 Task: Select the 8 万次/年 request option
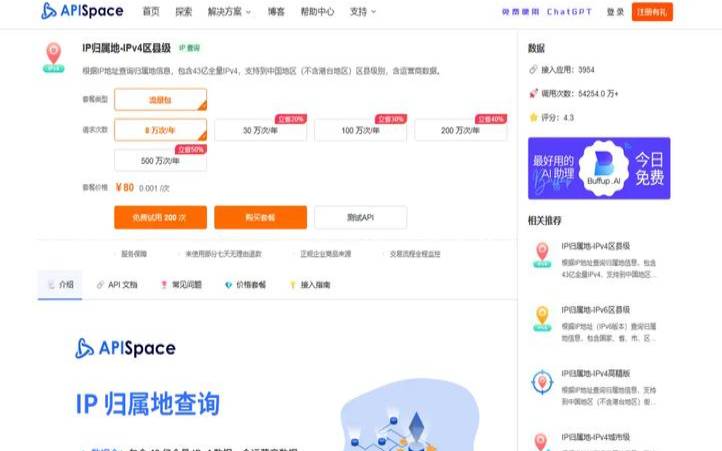160,130
